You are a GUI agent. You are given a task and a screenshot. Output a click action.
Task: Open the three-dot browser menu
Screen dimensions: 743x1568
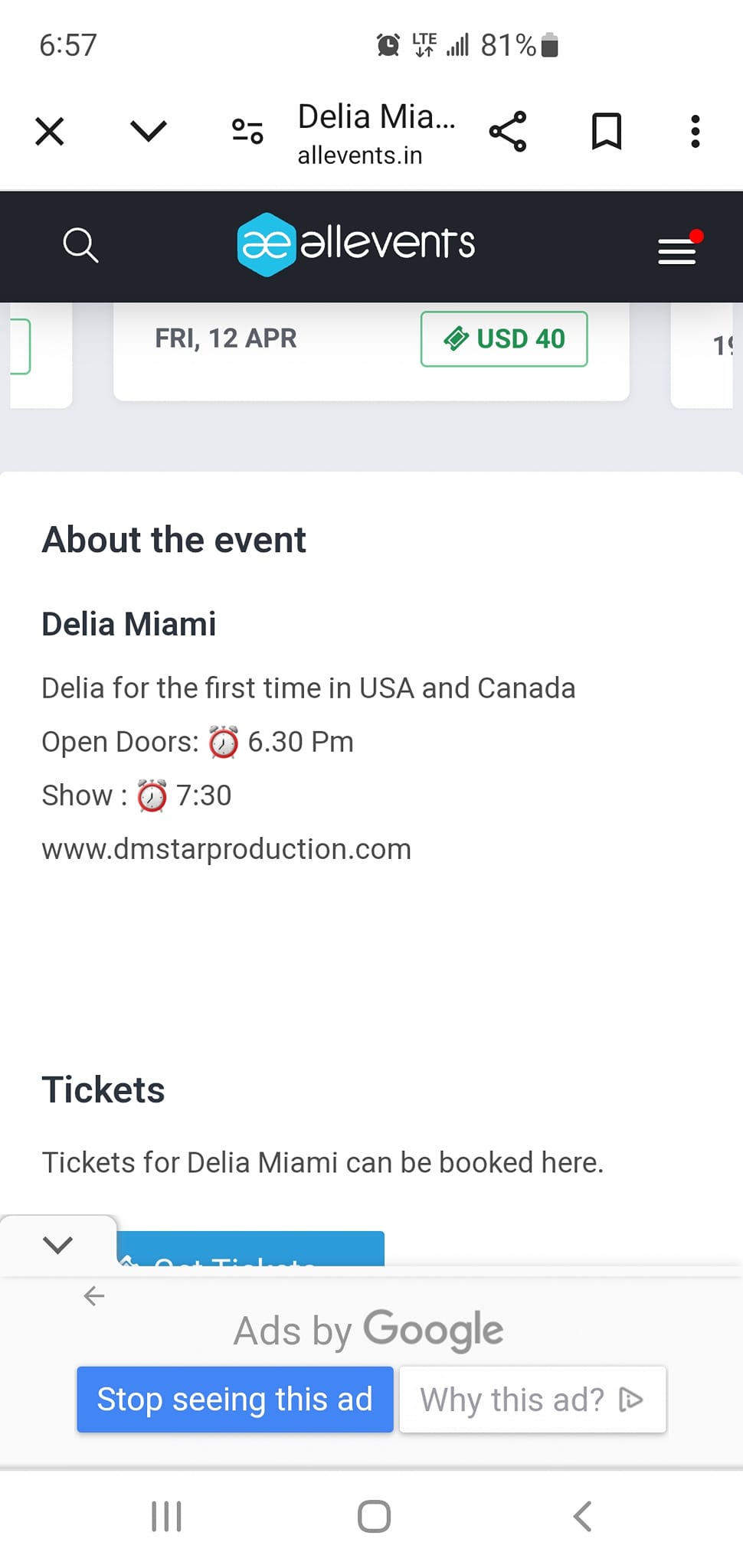click(x=695, y=132)
